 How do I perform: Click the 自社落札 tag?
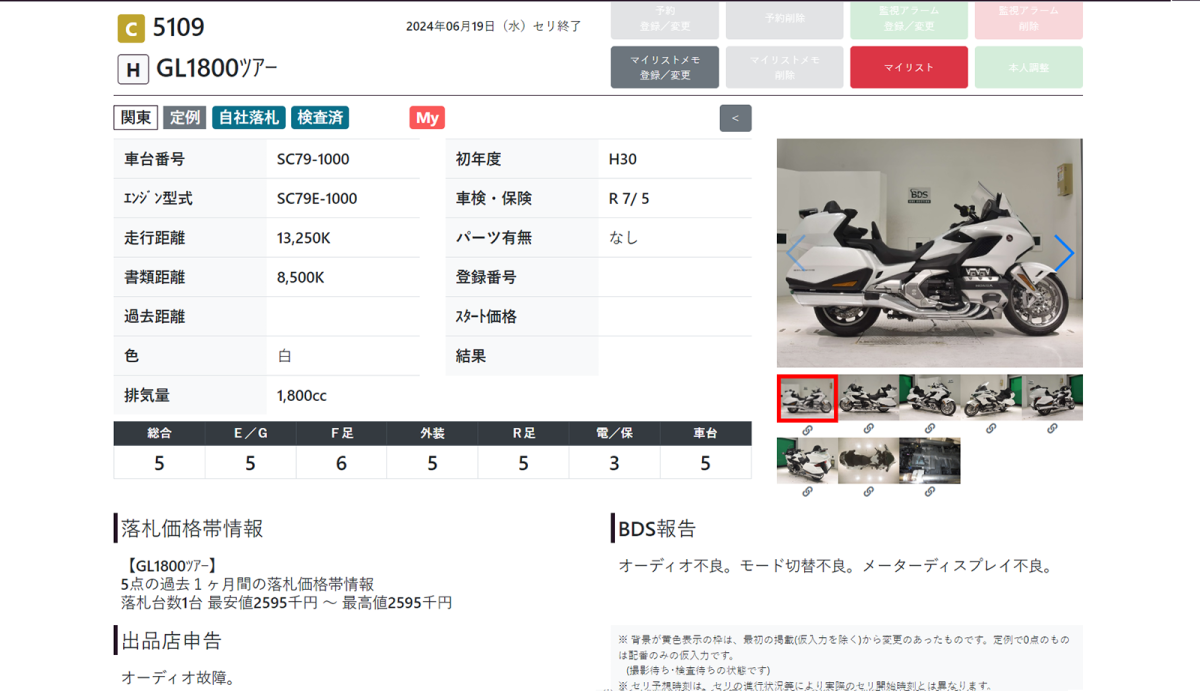249,117
